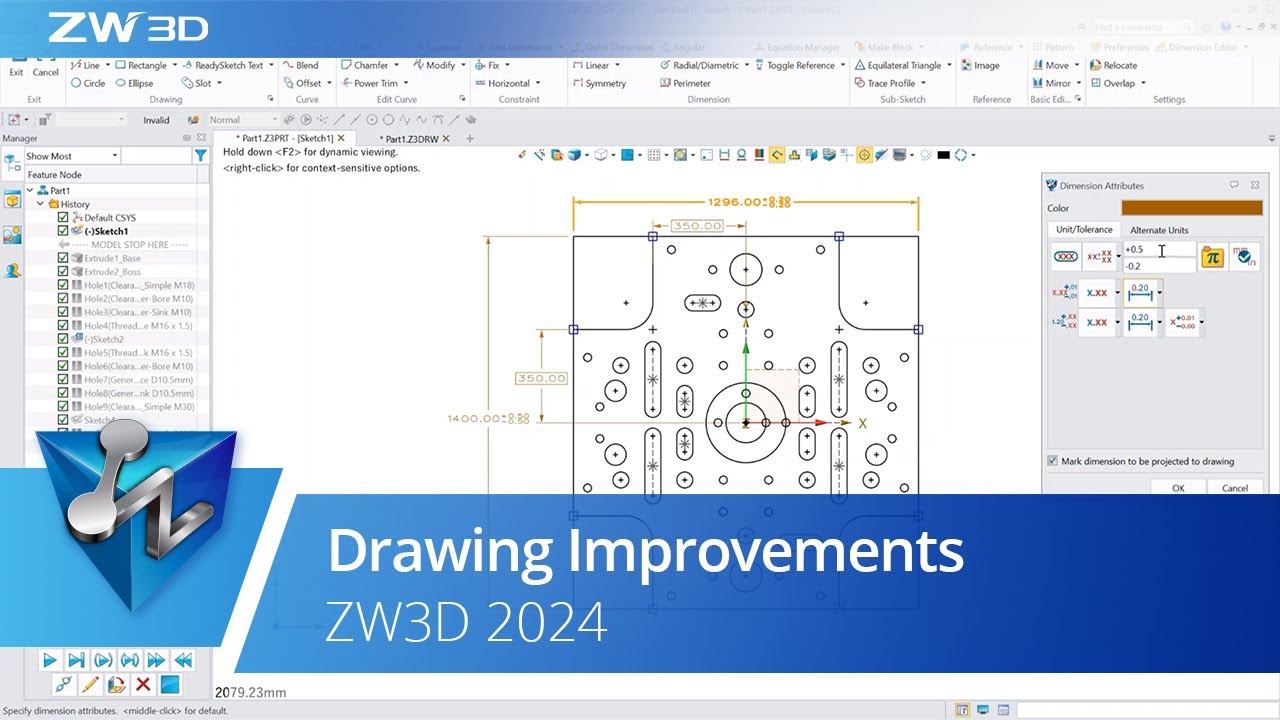
Task: Click the Perimeter dimension tool
Action: tap(685, 83)
